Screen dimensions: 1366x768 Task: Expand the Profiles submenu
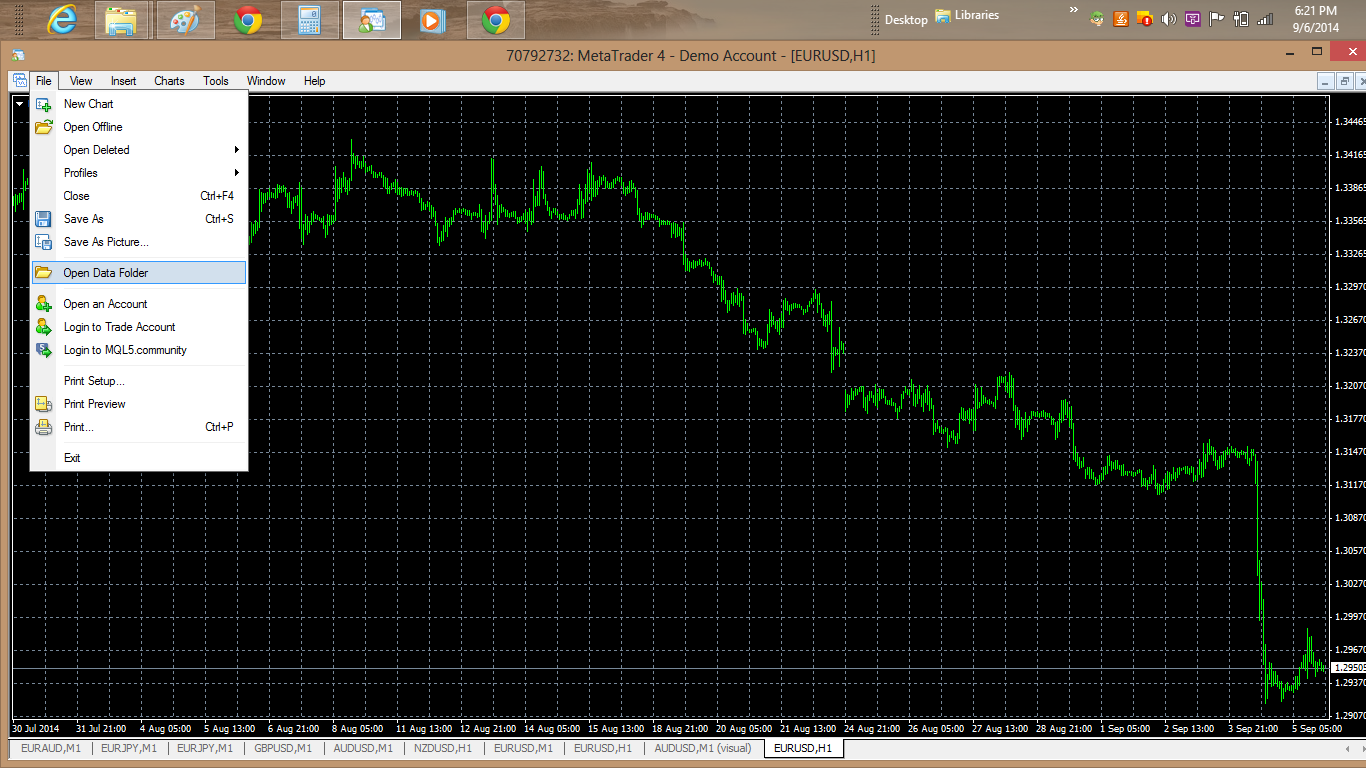139,173
